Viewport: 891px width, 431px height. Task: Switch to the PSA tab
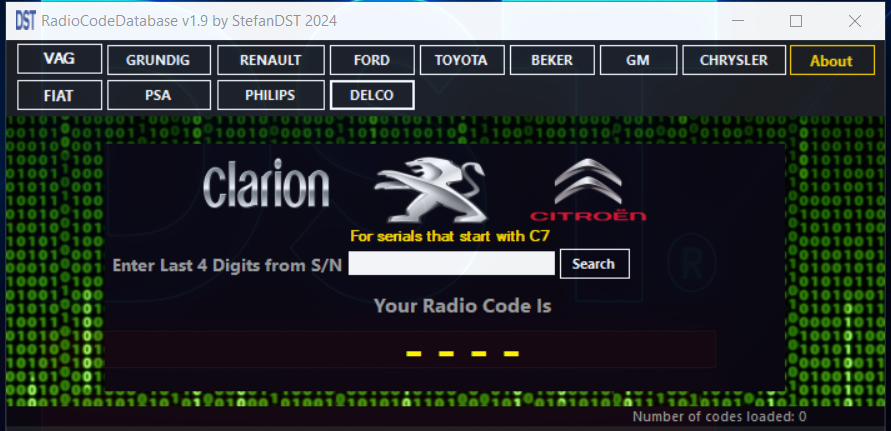click(x=159, y=95)
